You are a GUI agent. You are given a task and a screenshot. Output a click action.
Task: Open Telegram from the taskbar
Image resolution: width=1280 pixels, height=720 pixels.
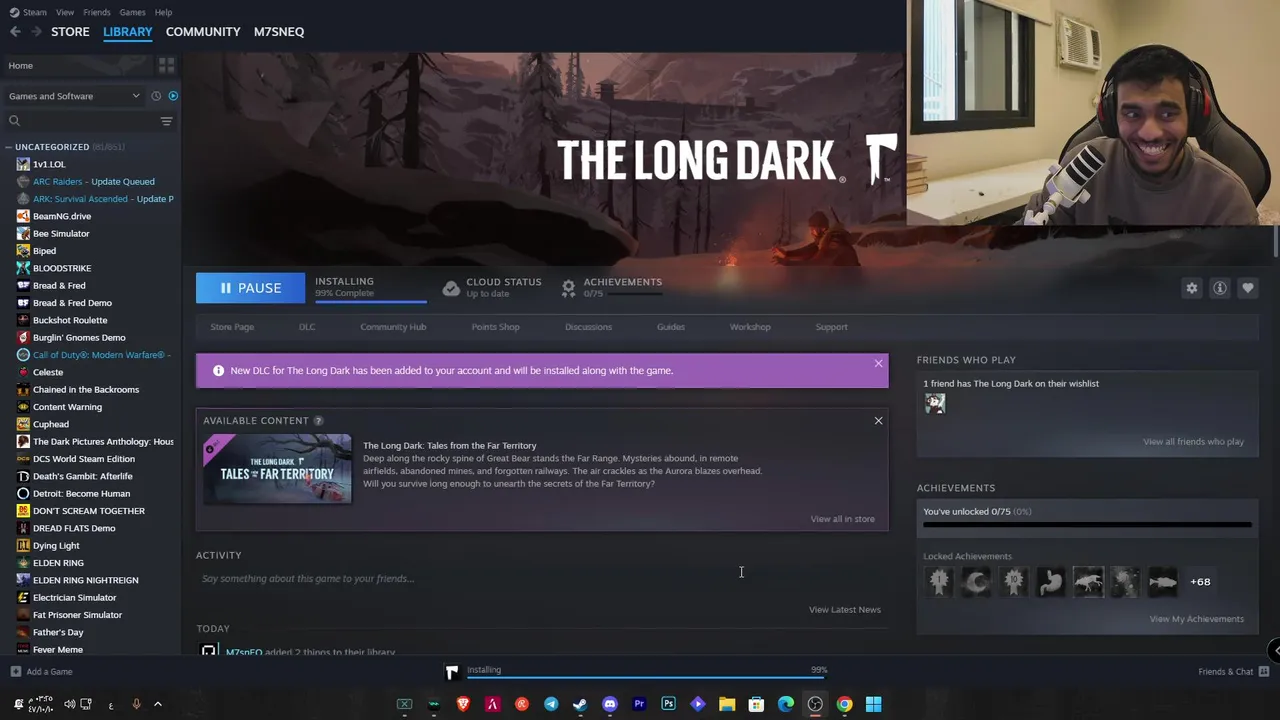[x=551, y=704]
